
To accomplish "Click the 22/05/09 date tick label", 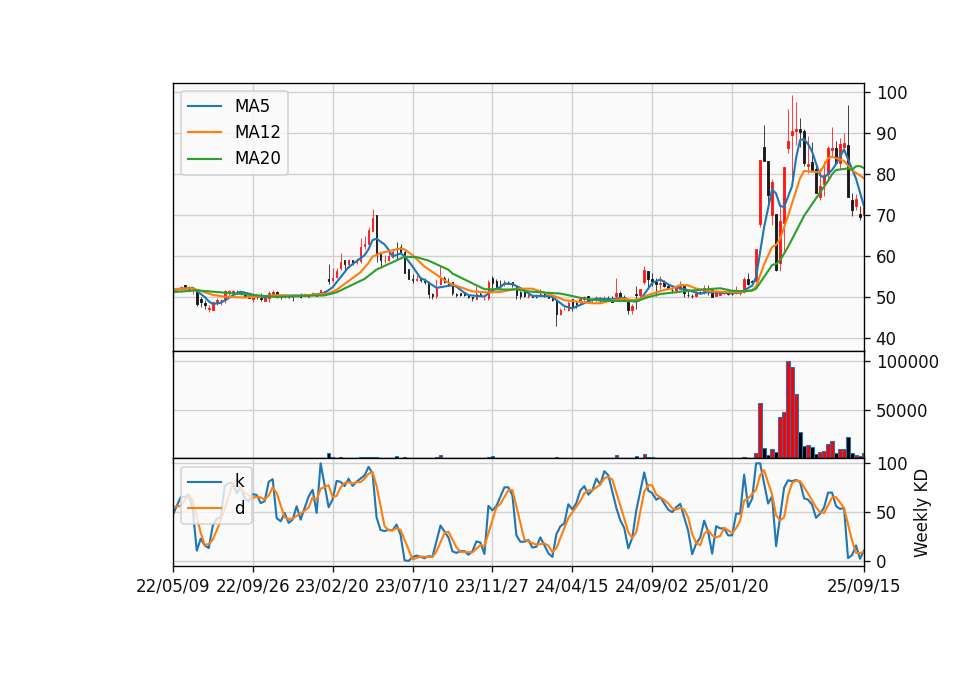I will (x=173, y=586).
